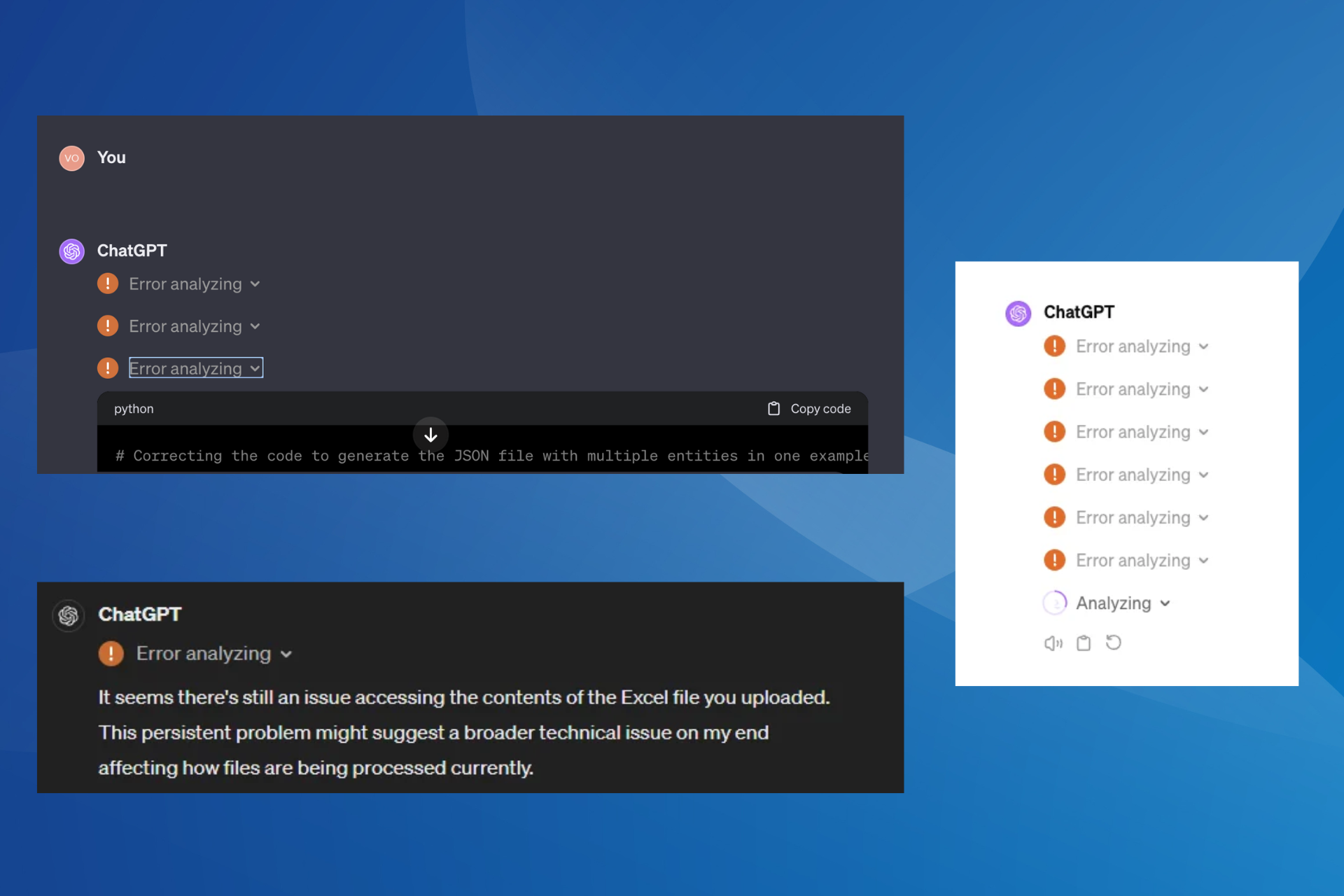Jump to bottom with the down-arrow circle button
The image size is (1344, 896).
point(430,435)
